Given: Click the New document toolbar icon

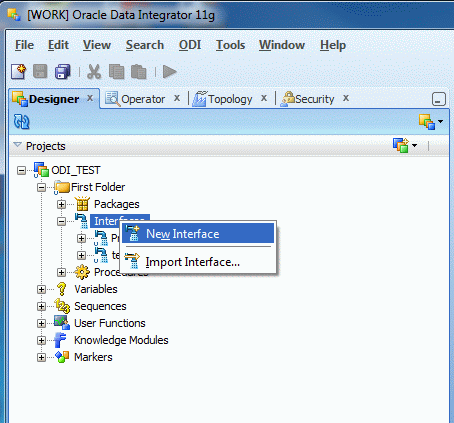Looking at the screenshot, I should [19, 72].
